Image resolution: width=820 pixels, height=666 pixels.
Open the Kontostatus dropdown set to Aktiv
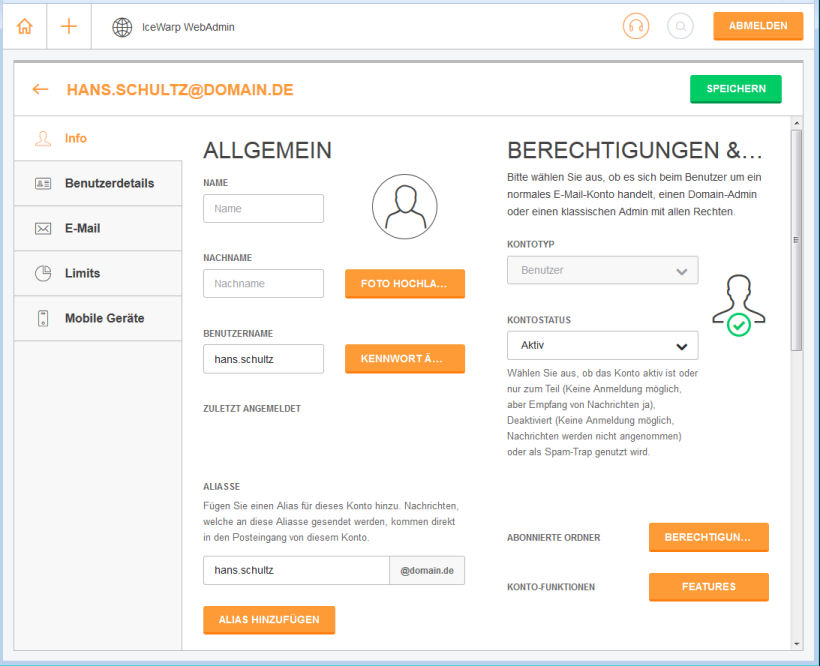(x=602, y=345)
